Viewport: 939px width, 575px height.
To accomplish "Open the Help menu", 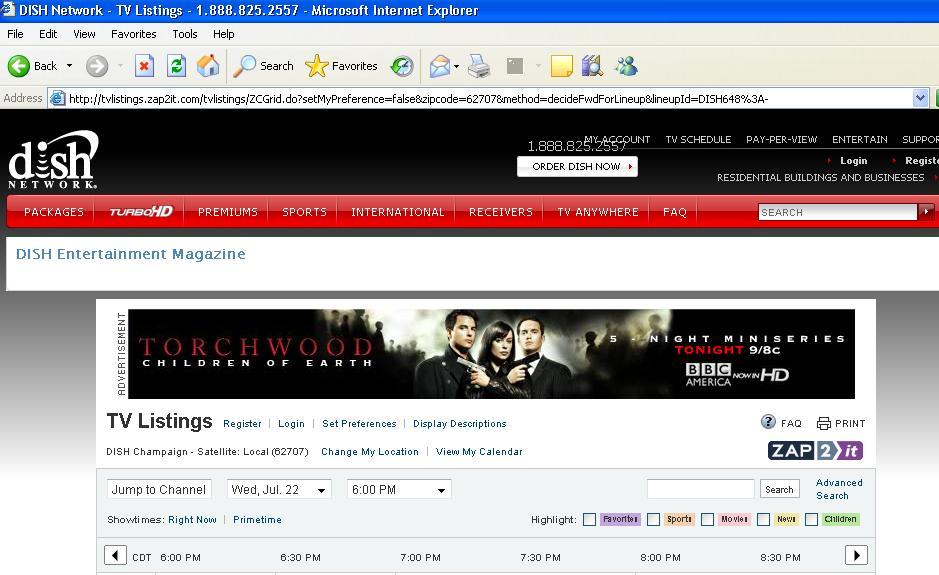I will pyautogui.click(x=223, y=34).
